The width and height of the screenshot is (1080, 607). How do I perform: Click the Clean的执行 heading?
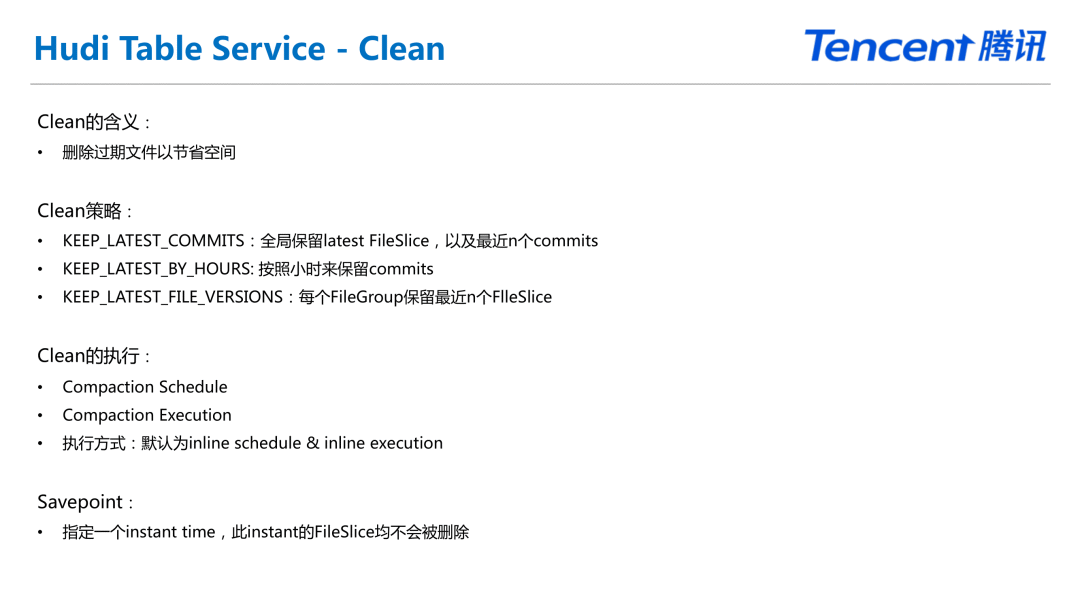point(94,356)
